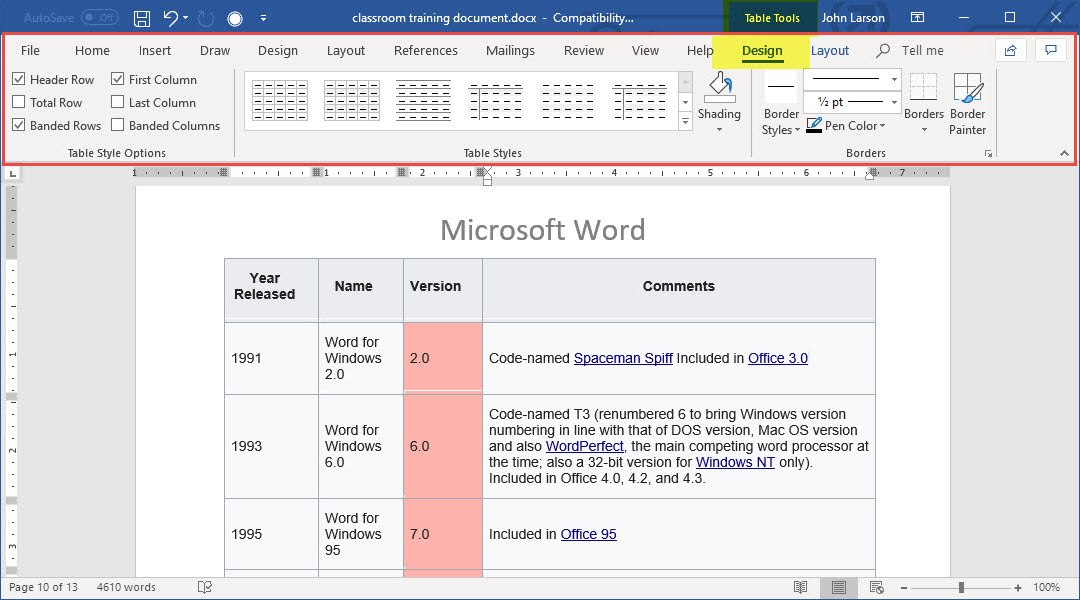Open the References tab
The width and height of the screenshot is (1080, 600).
[x=425, y=50]
